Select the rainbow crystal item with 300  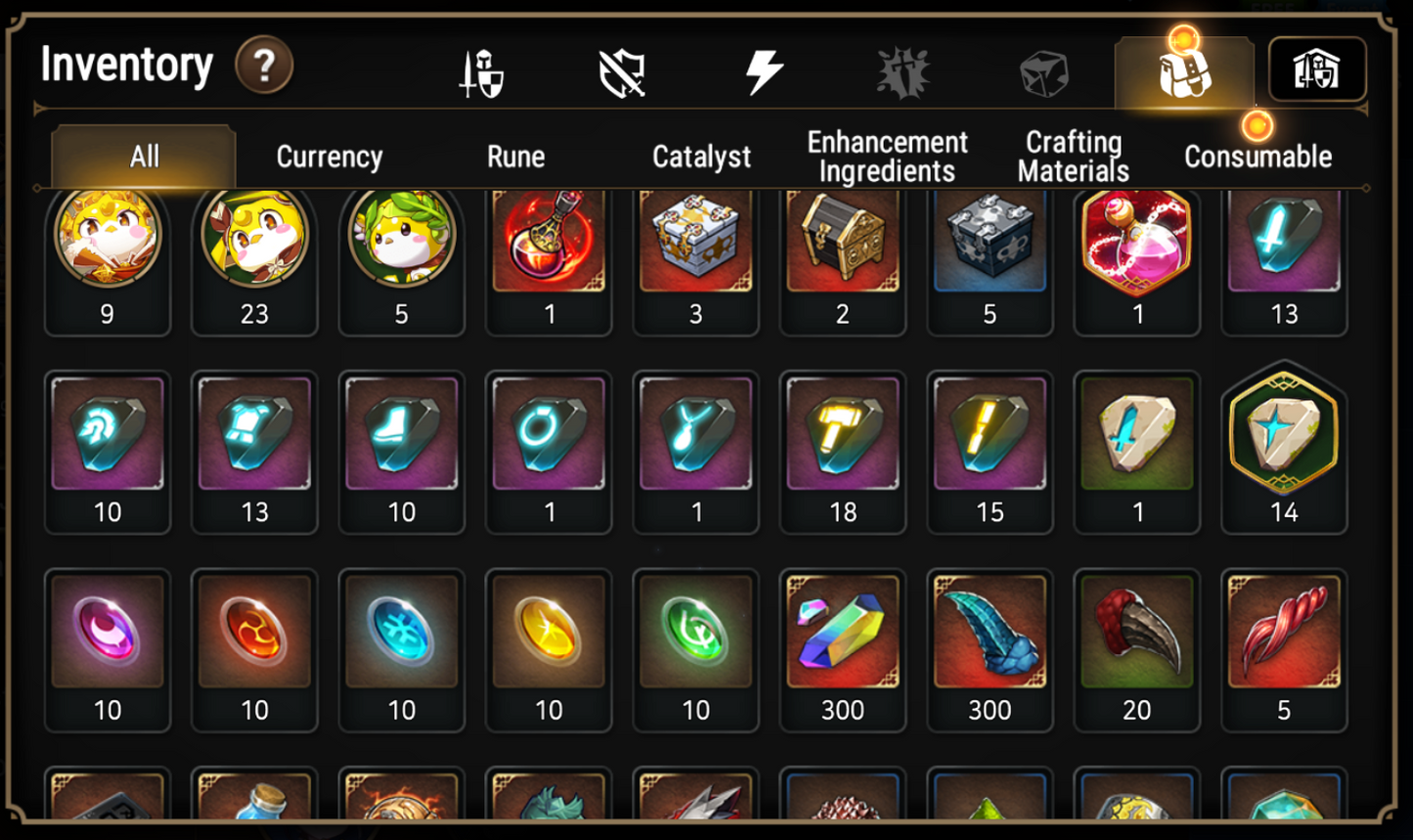(843, 650)
